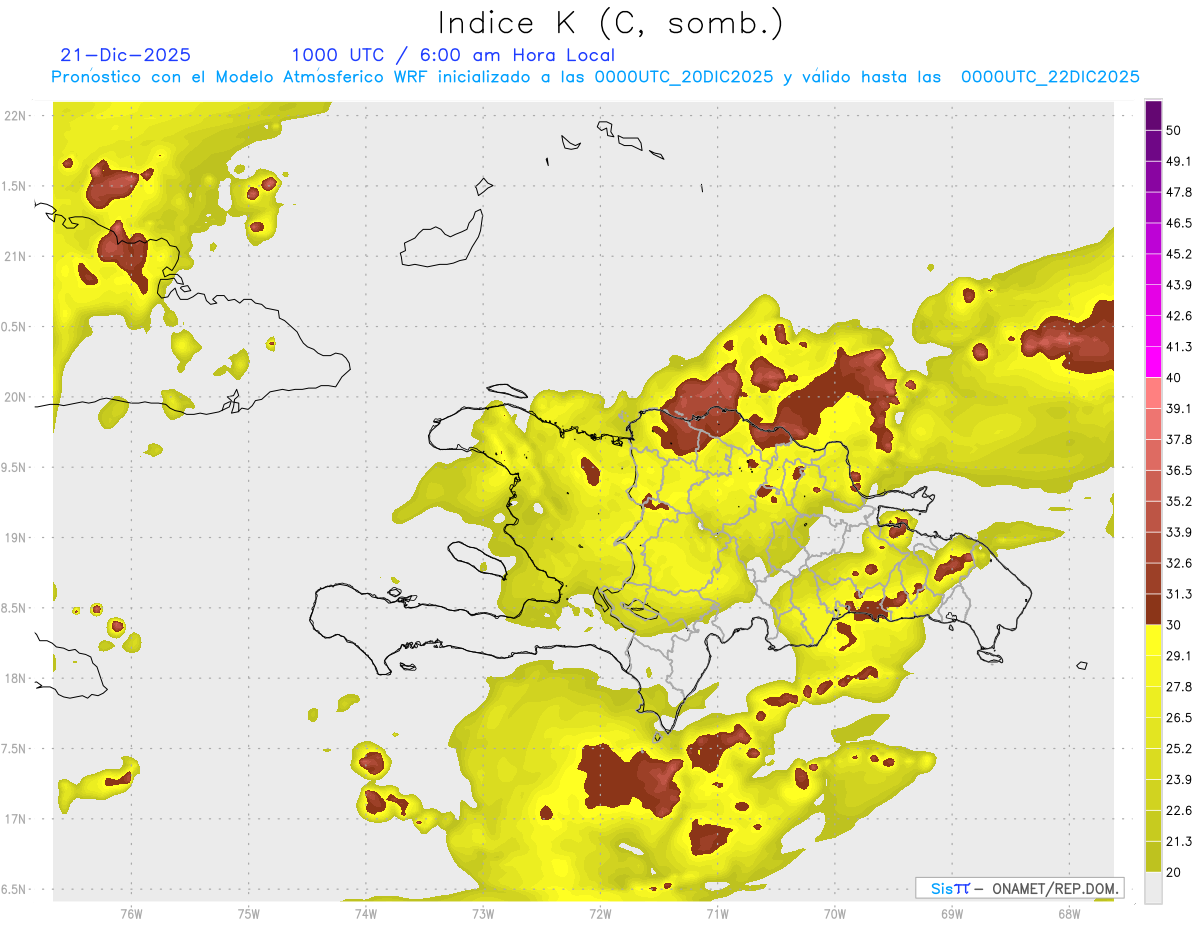Click the magenta colorbar segment between 41.3 and 42.6
This screenshot has height=927, width=1200.
coord(1154,332)
